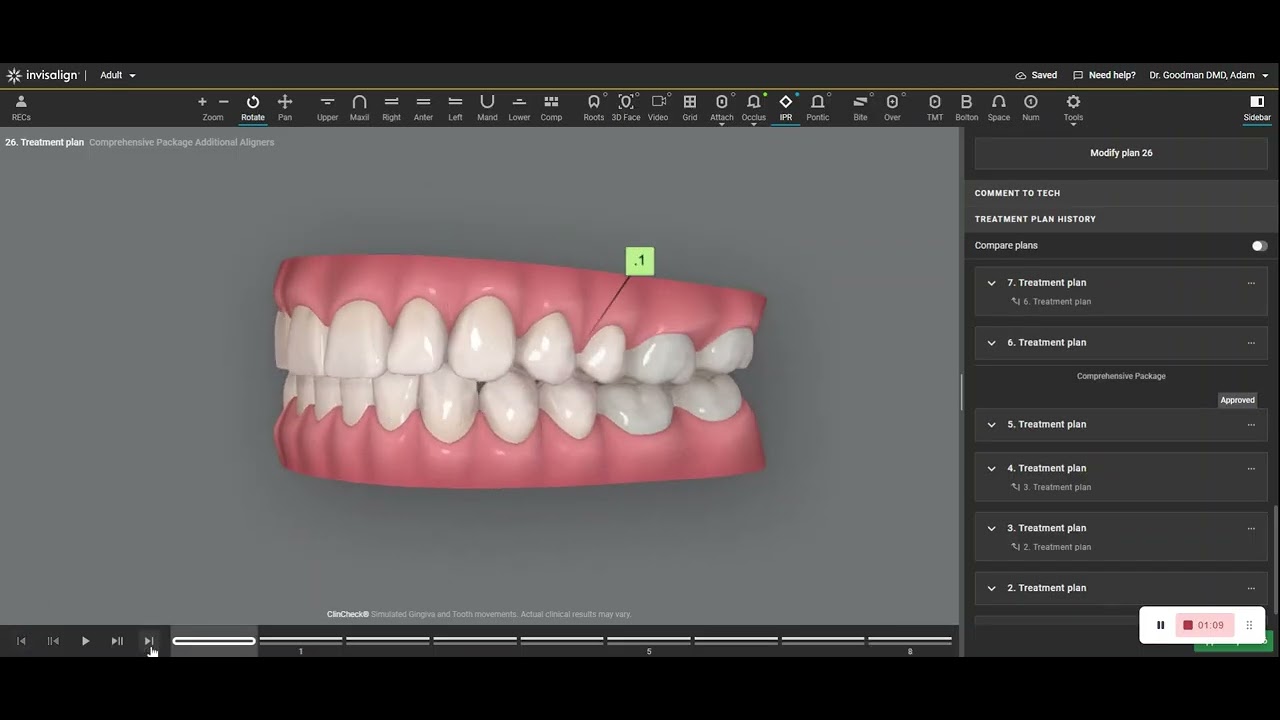1280x720 pixels.
Task: Jump to last stage of animation
Action: point(149,641)
